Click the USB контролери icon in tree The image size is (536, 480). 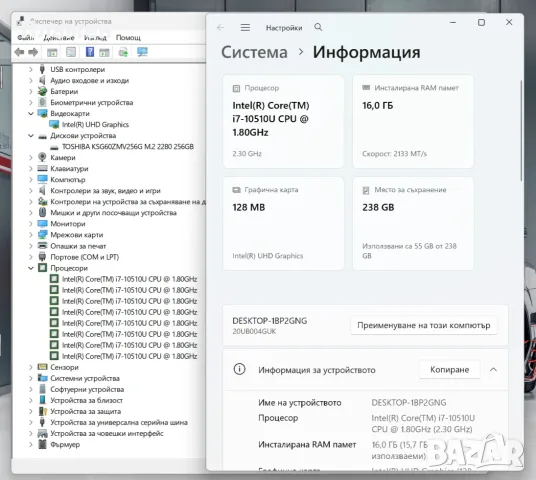[42, 69]
